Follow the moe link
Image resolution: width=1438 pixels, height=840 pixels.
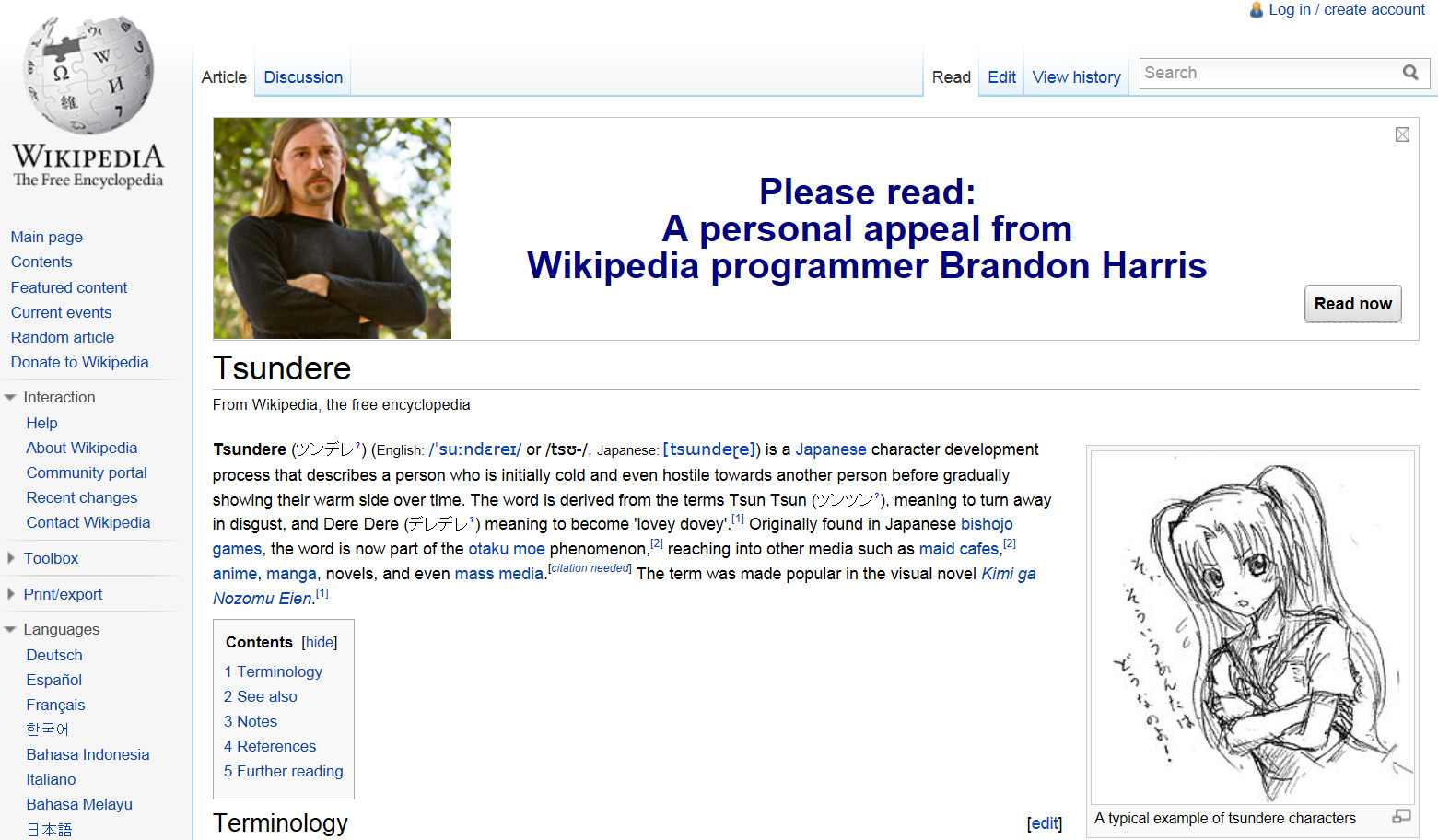(529, 549)
